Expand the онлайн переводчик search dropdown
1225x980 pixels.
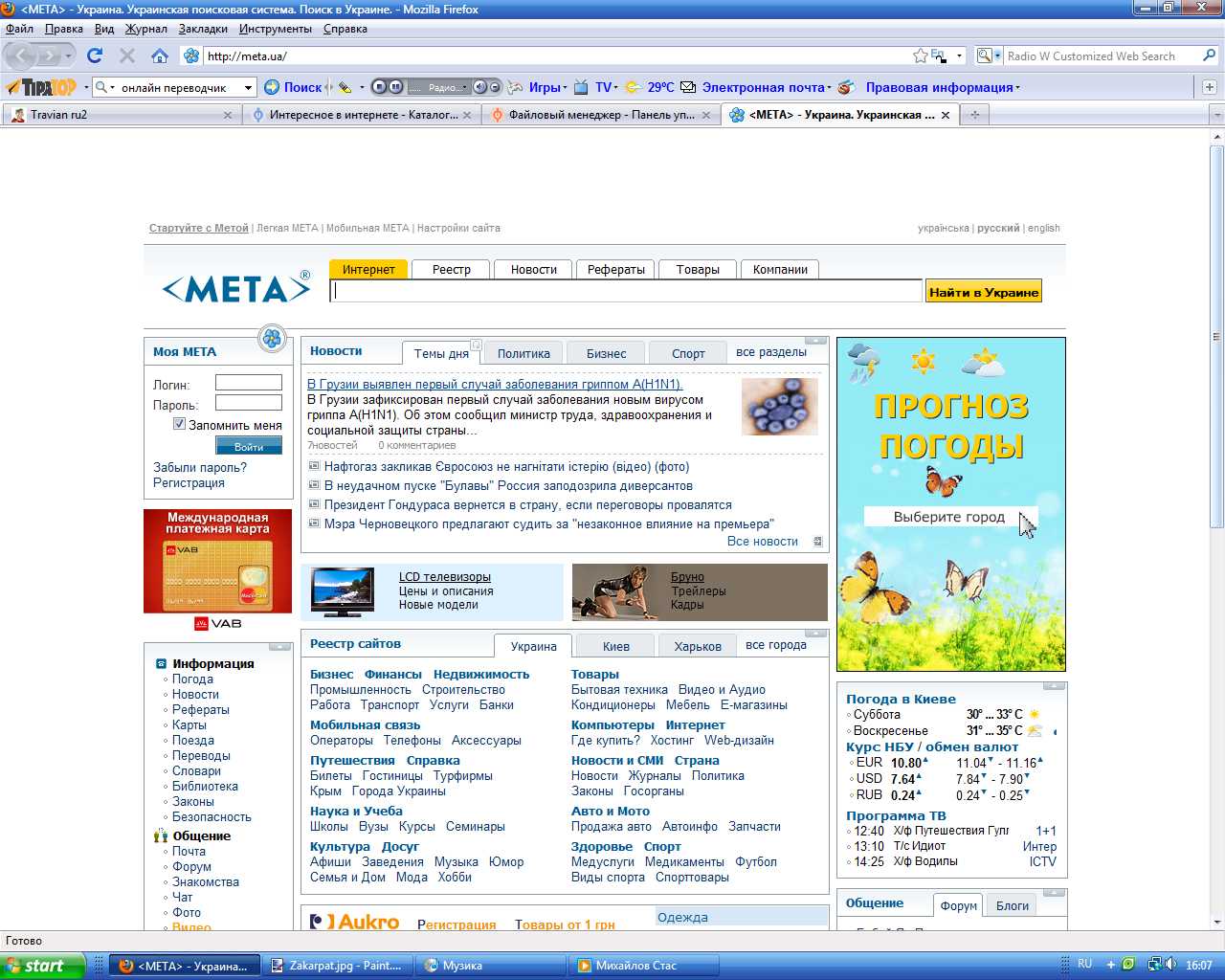(248, 87)
